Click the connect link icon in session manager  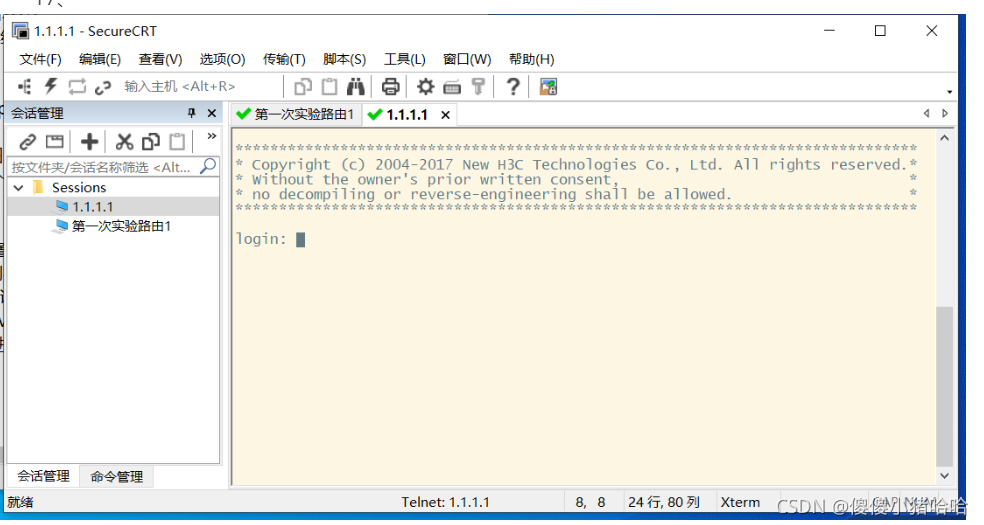[27, 142]
